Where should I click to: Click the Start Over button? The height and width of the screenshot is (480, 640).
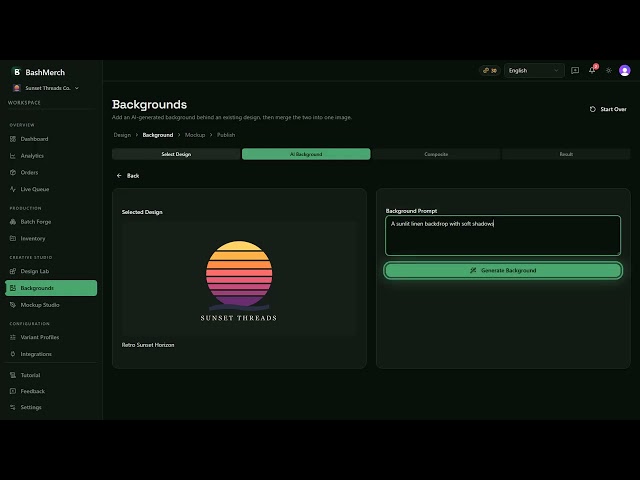pyautogui.click(x=608, y=109)
